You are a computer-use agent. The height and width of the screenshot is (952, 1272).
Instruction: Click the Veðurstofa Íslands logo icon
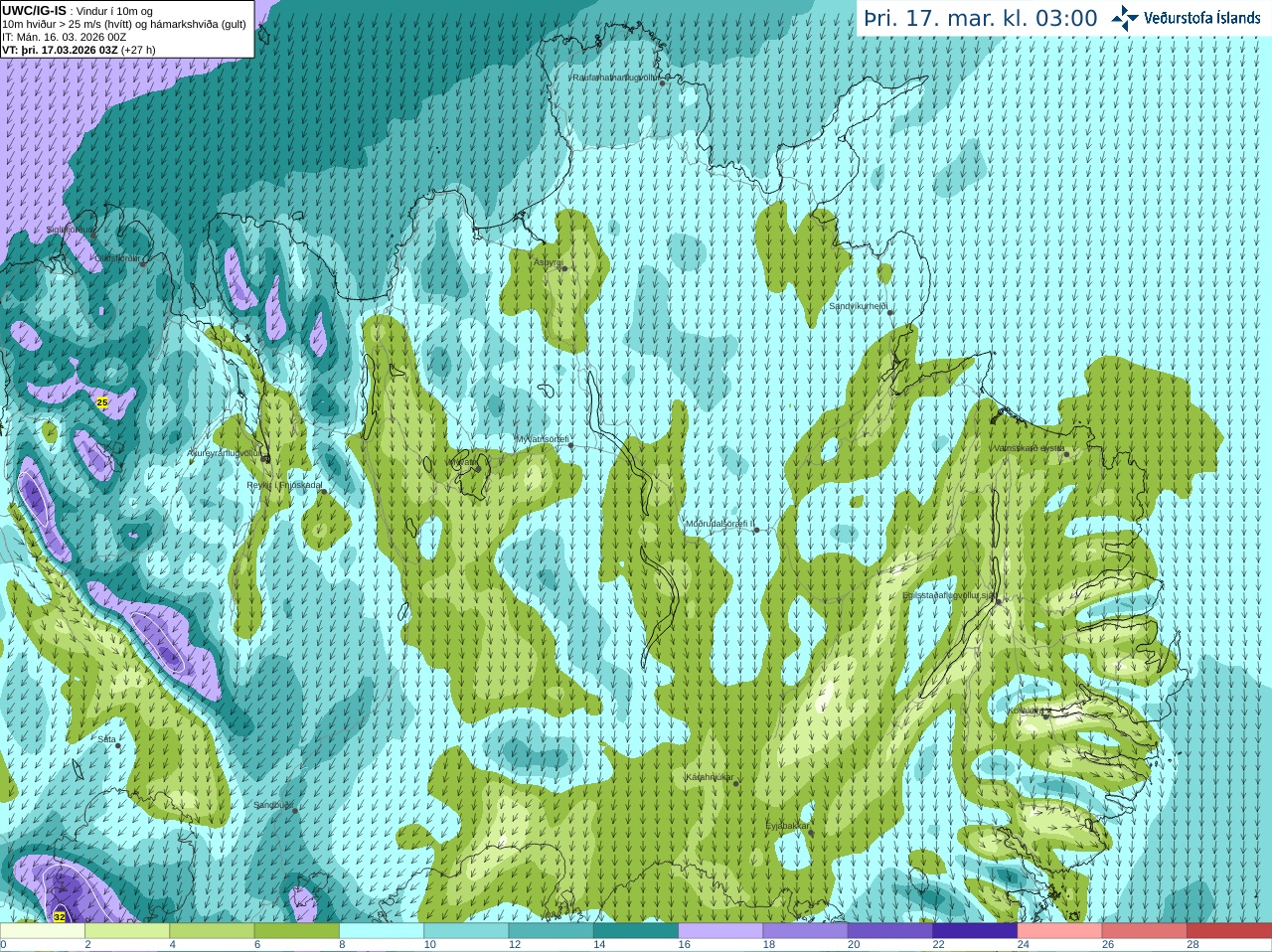[x=1124, y=18]
